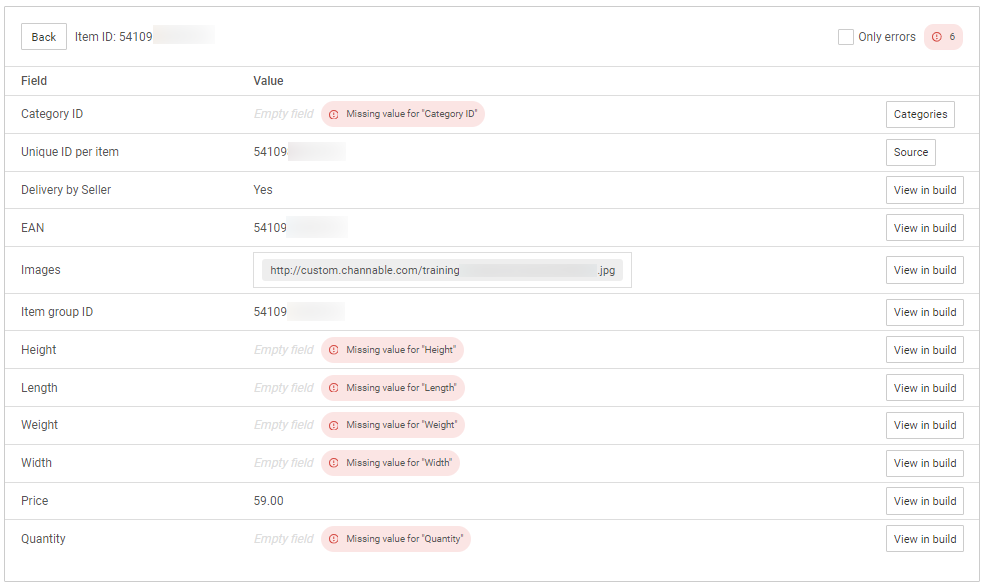View the Item group ID in build
Viewport: 984px width, 585px height.
(924, 312)
